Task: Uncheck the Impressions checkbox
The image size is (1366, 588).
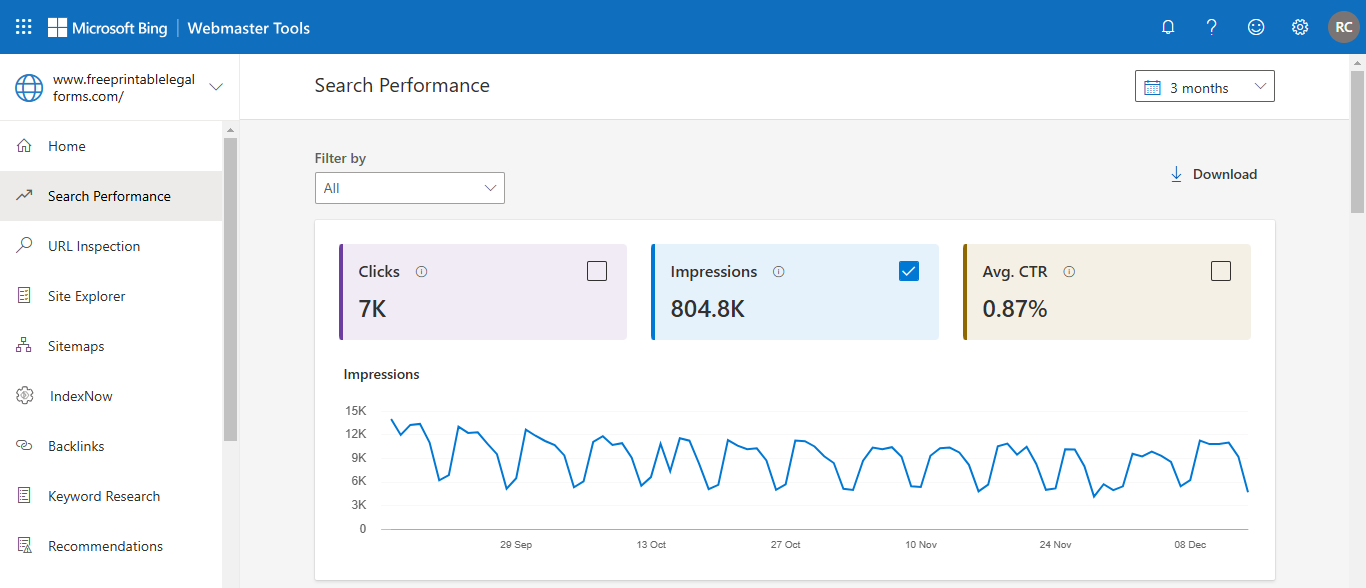Action: pyautogui.click(x=909, y=271)
